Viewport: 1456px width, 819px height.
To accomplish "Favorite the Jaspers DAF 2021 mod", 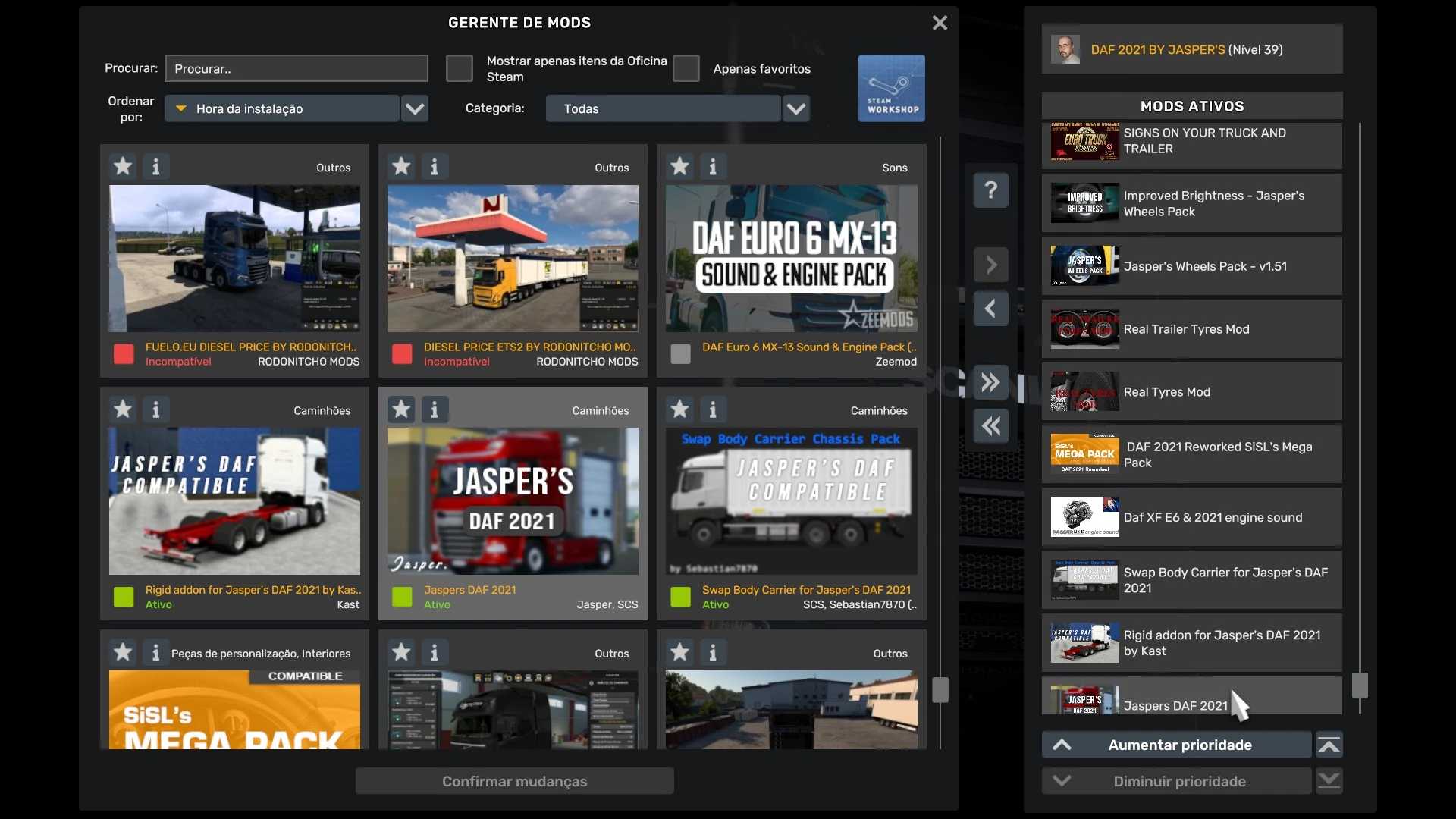I will [x=401, y=409].
